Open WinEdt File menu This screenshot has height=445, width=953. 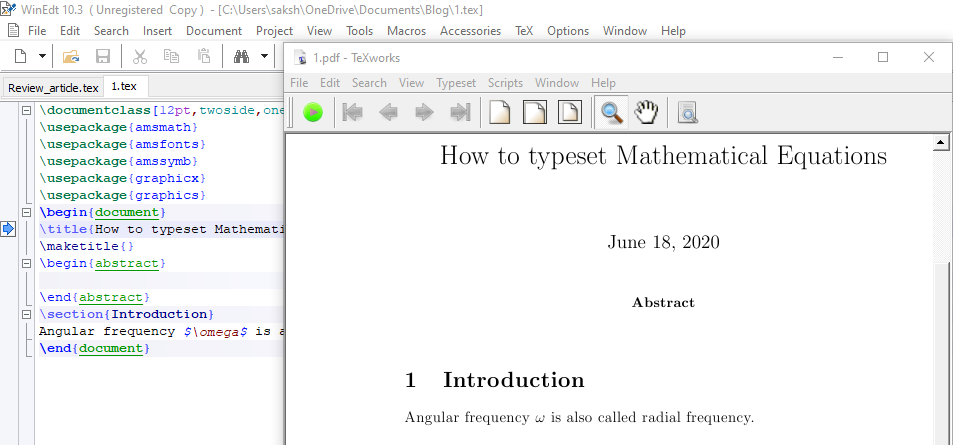[x=37, y=30]
